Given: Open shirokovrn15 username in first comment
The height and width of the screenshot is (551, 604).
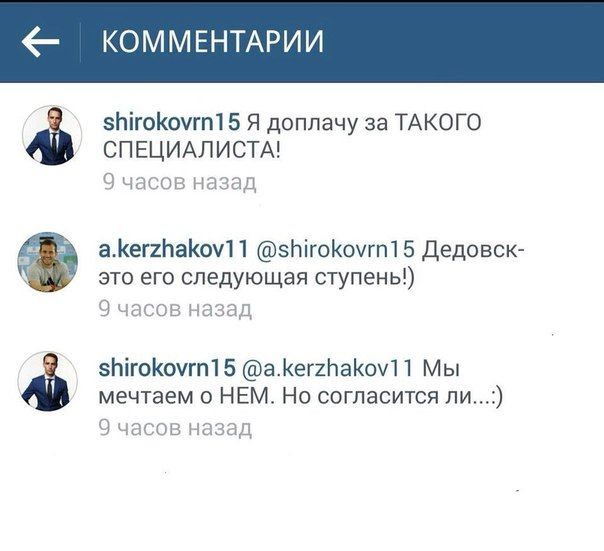Looking at the screenshot, I should (171, 123).
